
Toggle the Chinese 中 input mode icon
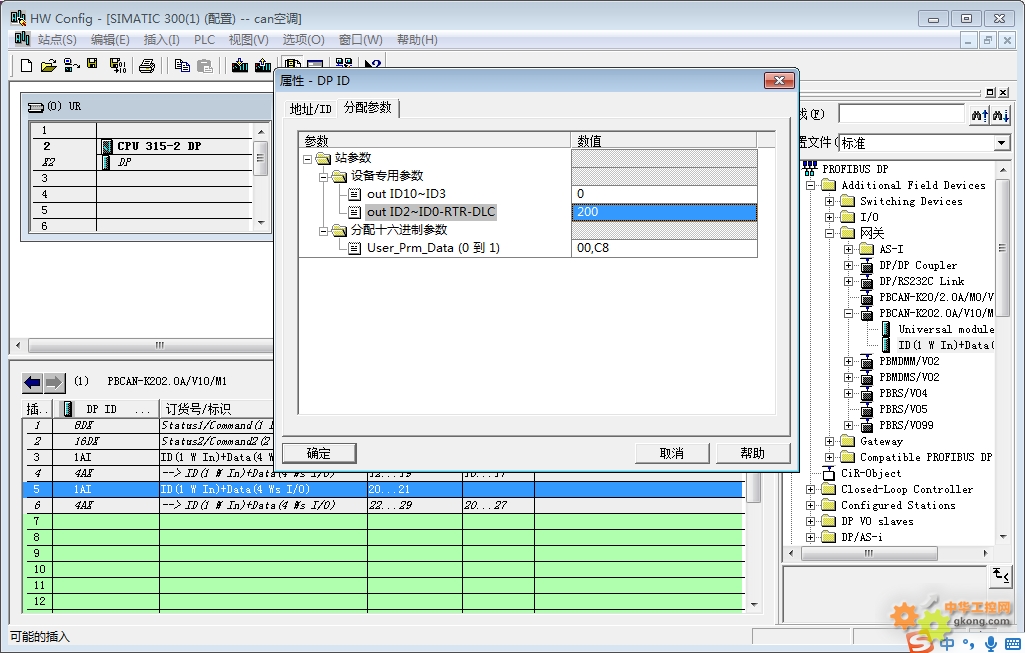tap(947, 643)
